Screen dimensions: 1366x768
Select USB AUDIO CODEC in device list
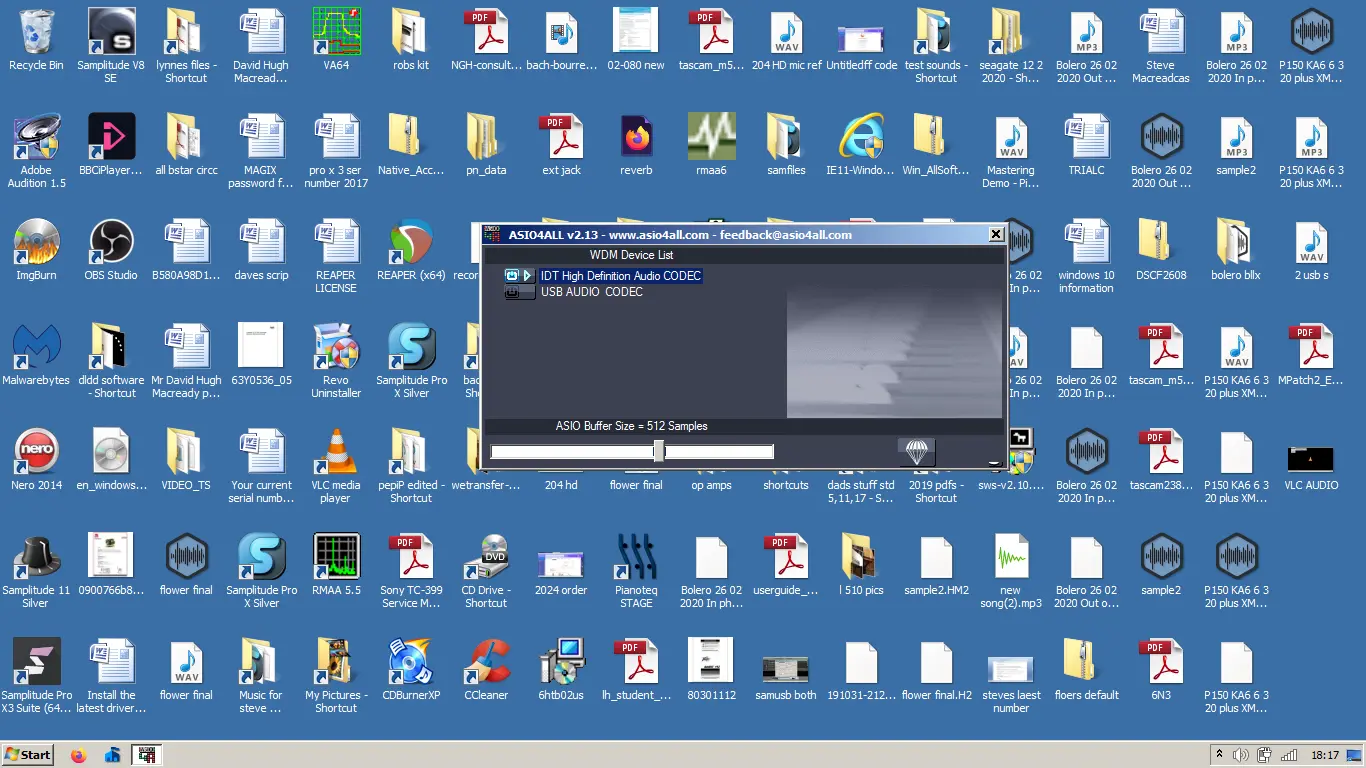click(591, 292)
